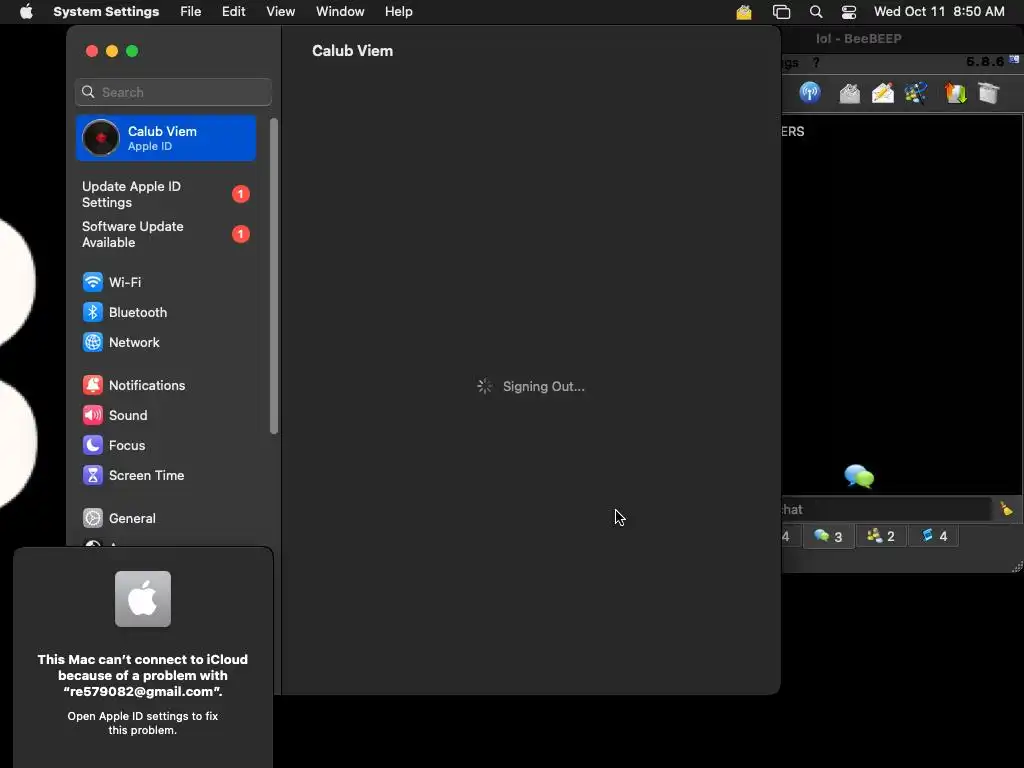The width and height of the screenshot is (1024, 768).
Task: Open the Window menu
Action: 340,12
